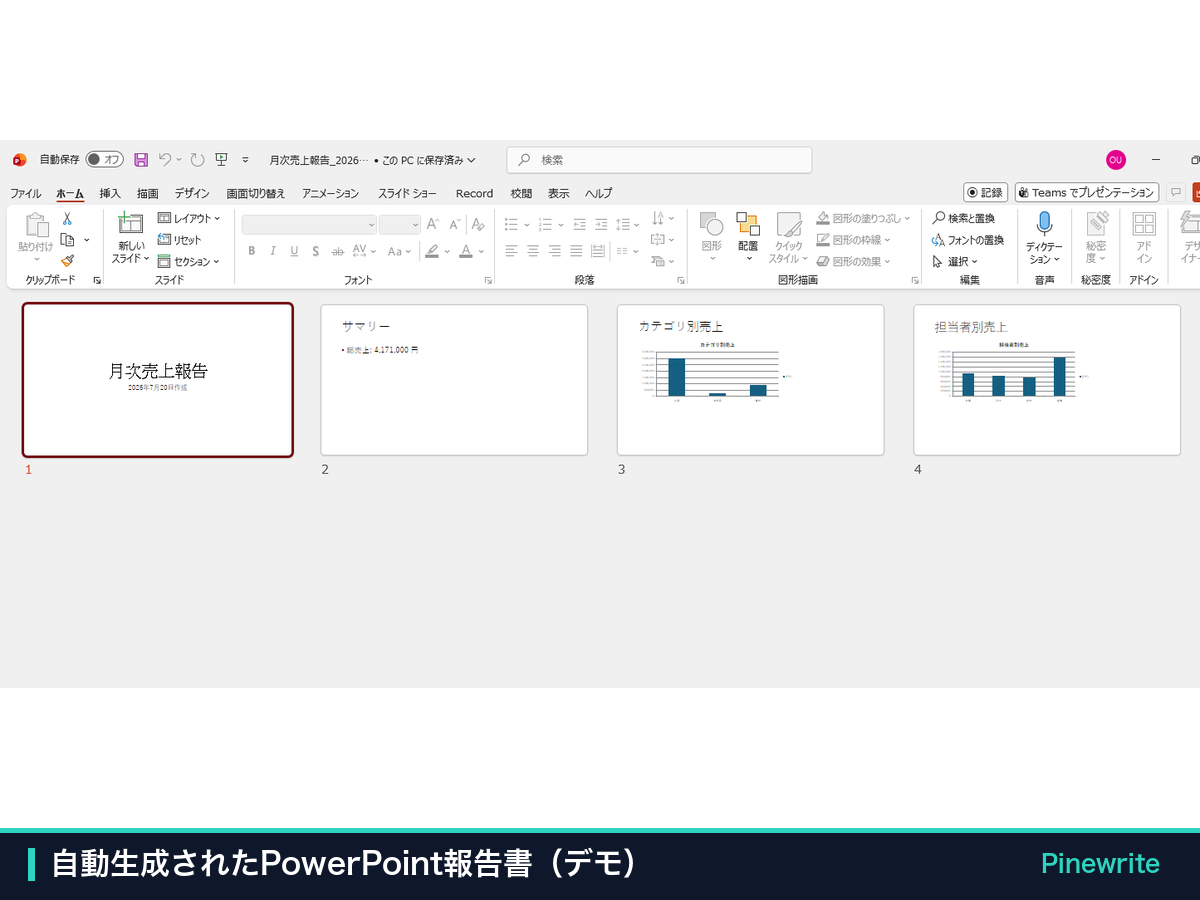Toggle the 自動保存 autosave switch
Image resolution: width=1200 pixels, height=900 pixels.
coord(104,160)
